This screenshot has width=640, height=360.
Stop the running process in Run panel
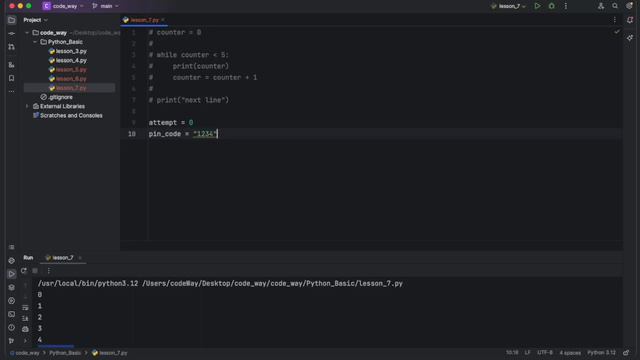(35, 271)
